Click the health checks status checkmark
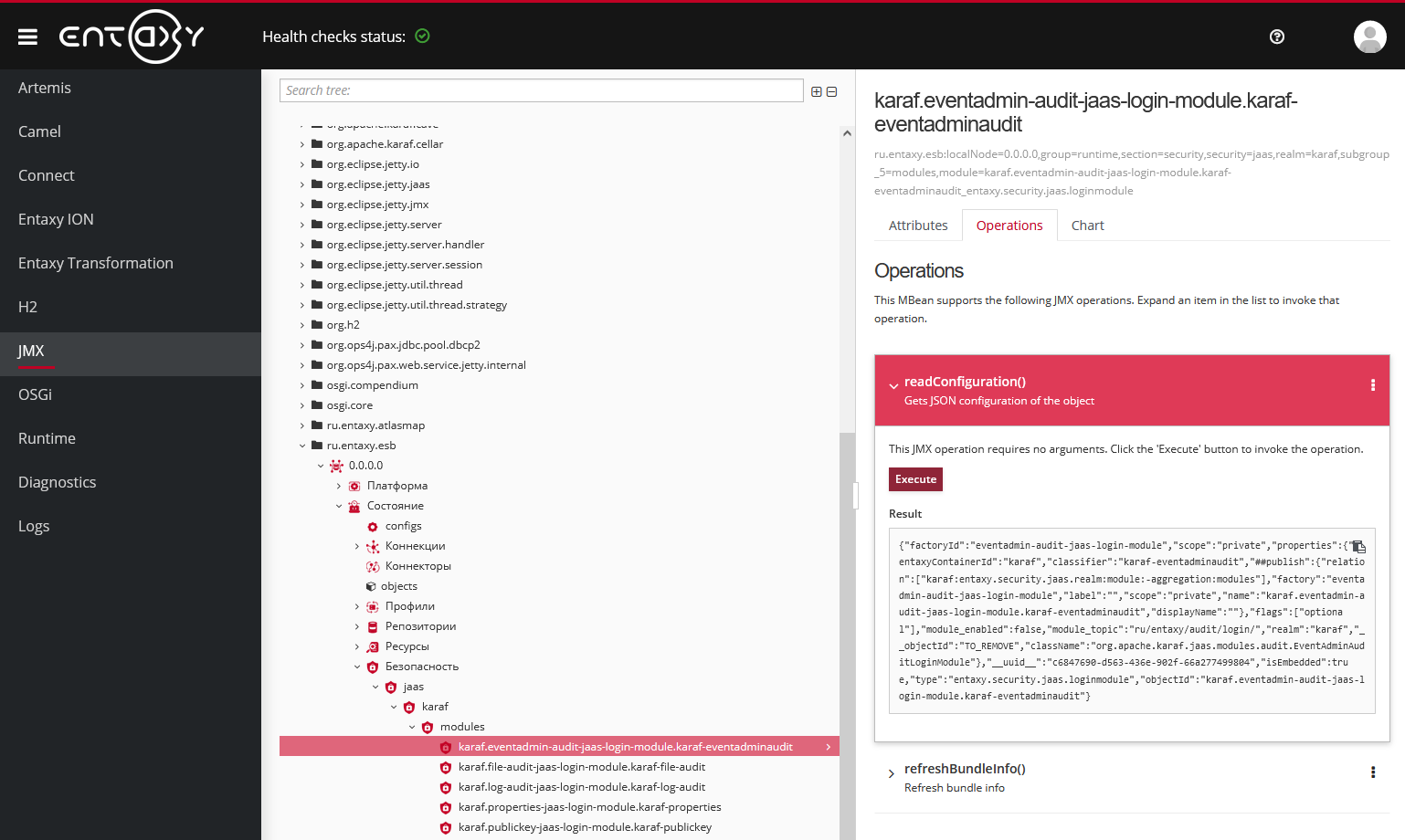1405x840 pixels. pyautogui.click(x=422, y=36)
